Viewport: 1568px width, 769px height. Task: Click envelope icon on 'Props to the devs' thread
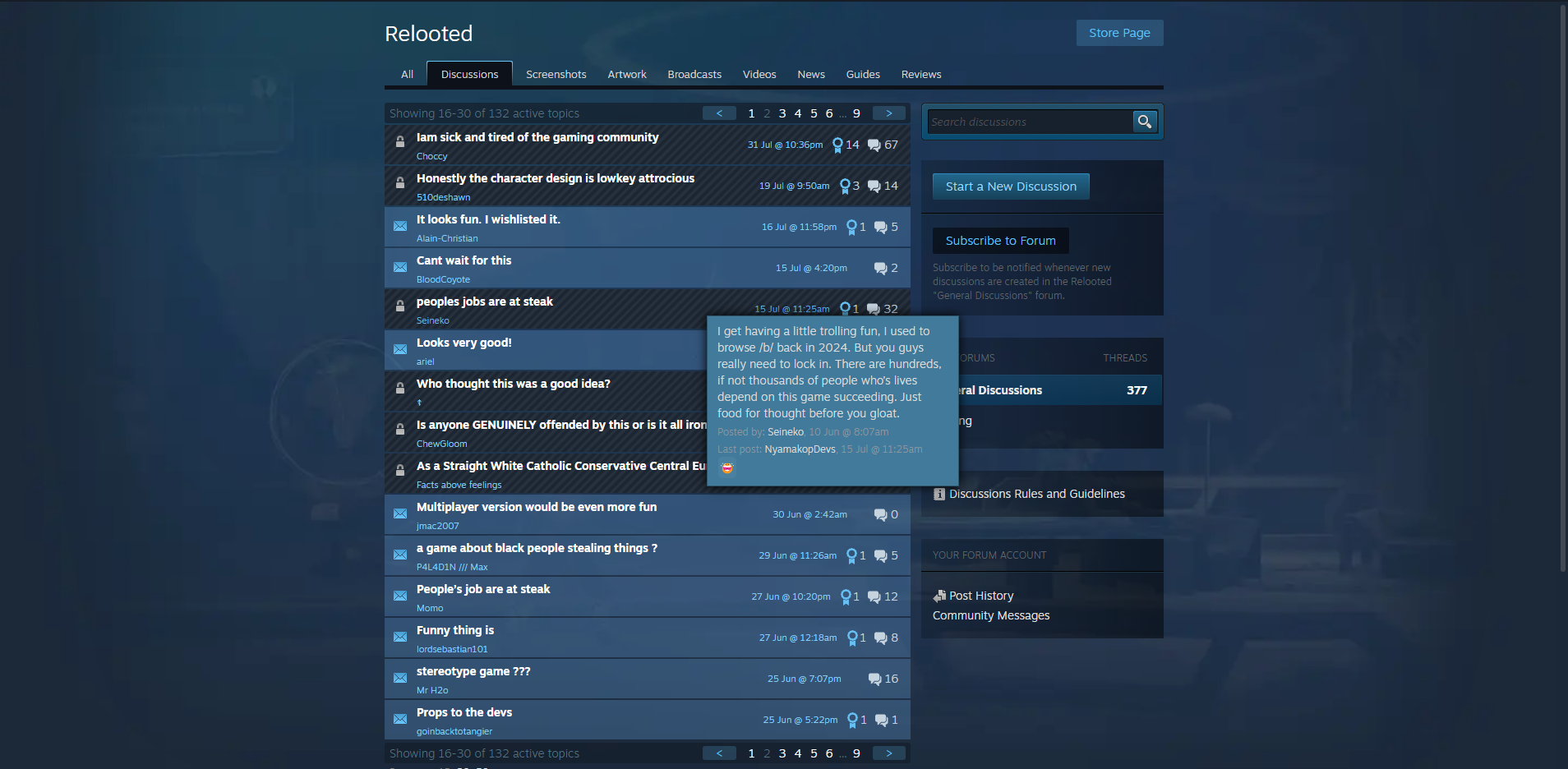point(400,719)
